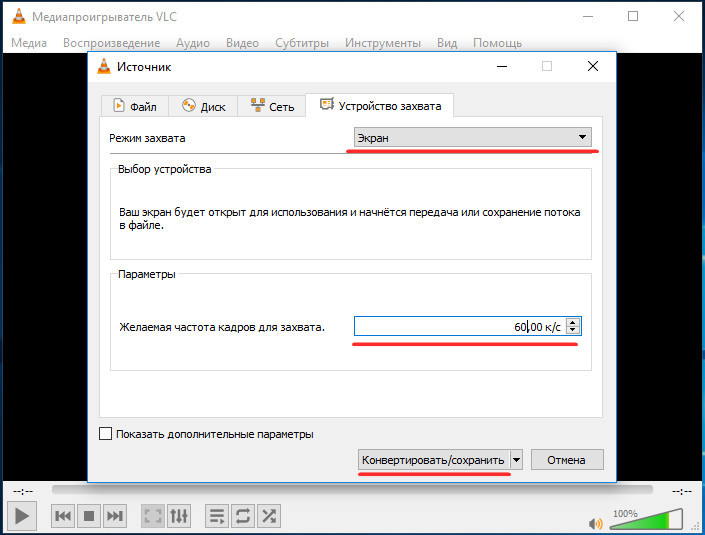Minimize the Источник dialog
The height and width of the screenshot is (535, 705).
pyautogui.click(x=502, y=67)
